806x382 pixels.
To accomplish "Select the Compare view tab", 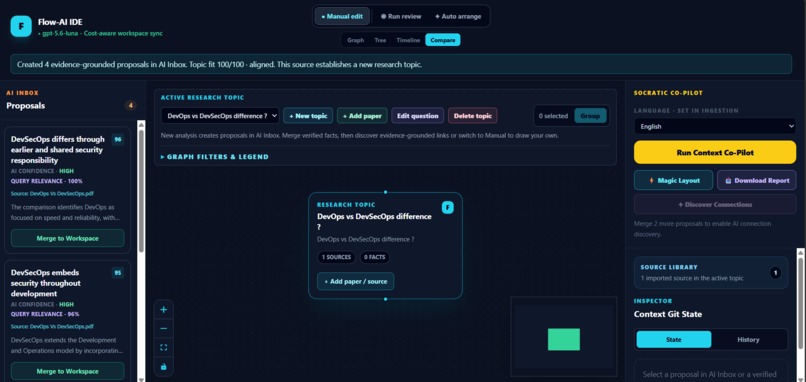I will pos(443,40).
